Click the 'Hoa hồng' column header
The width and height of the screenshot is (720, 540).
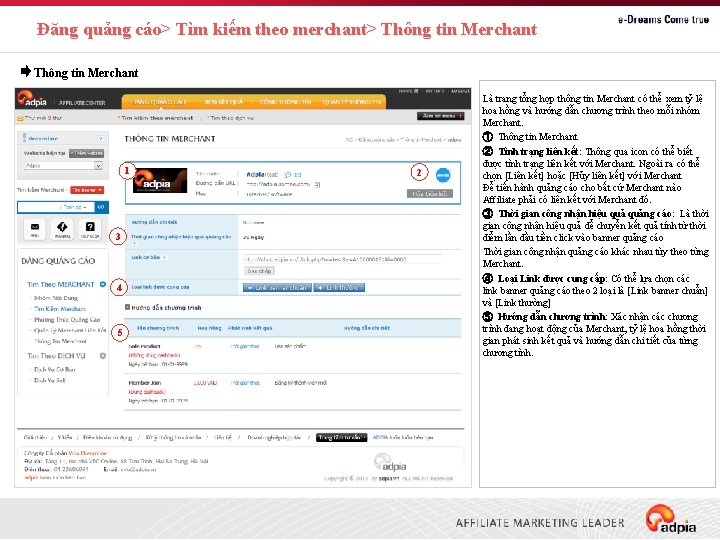209,328
